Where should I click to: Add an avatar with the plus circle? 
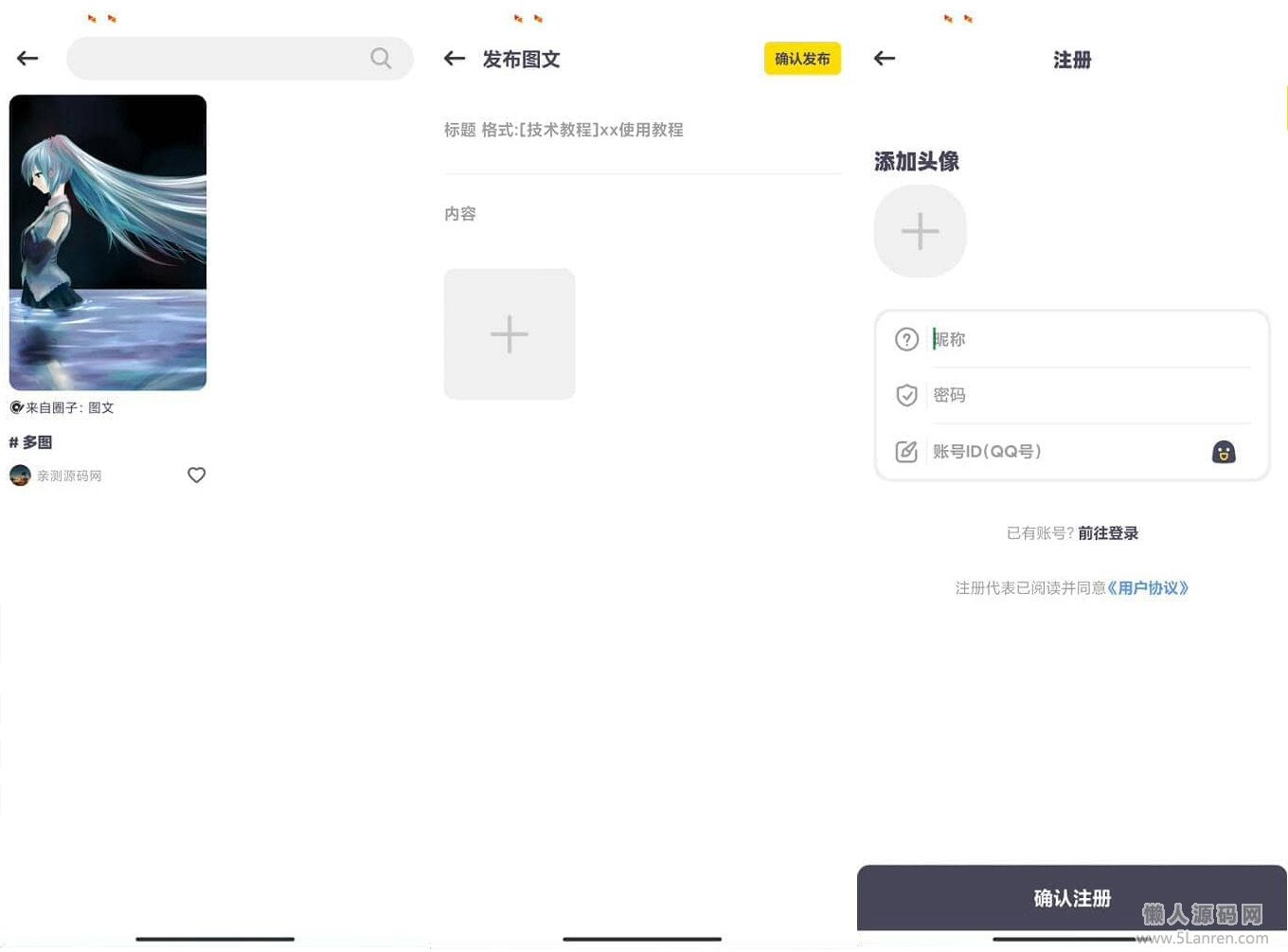(920, 231)
